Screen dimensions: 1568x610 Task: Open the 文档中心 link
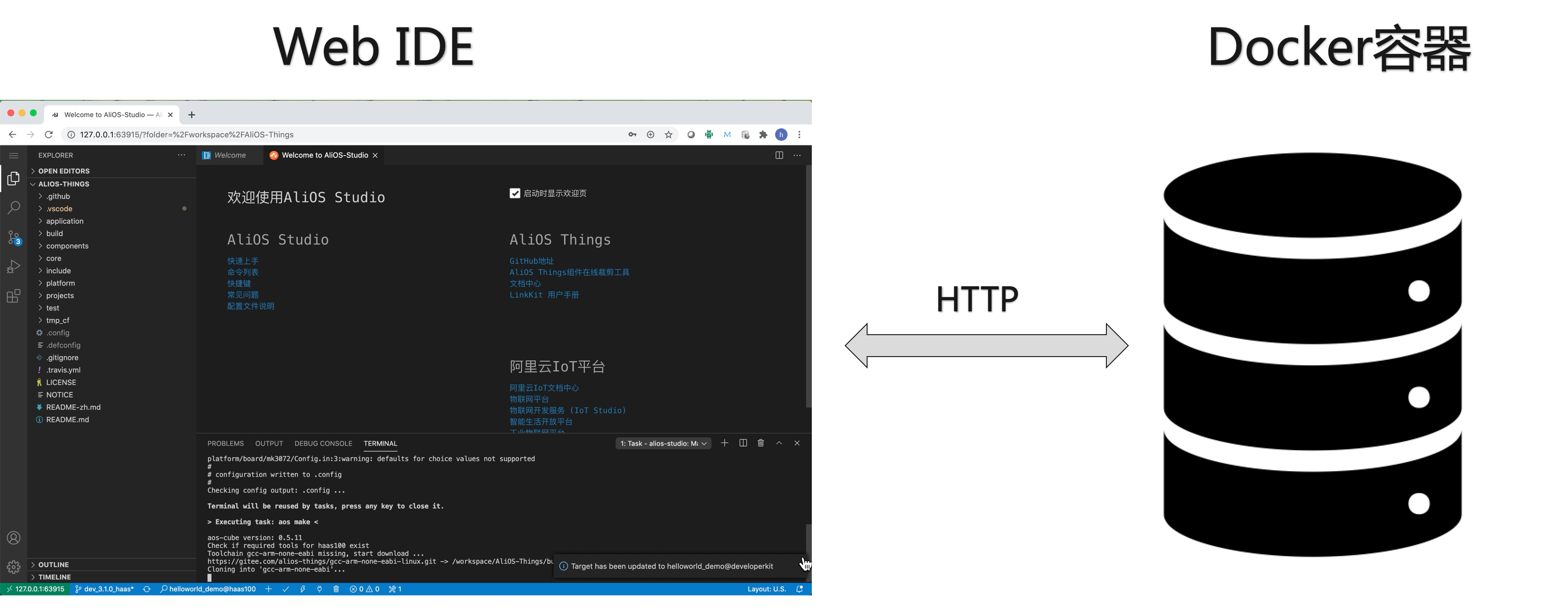pos(525,284)
